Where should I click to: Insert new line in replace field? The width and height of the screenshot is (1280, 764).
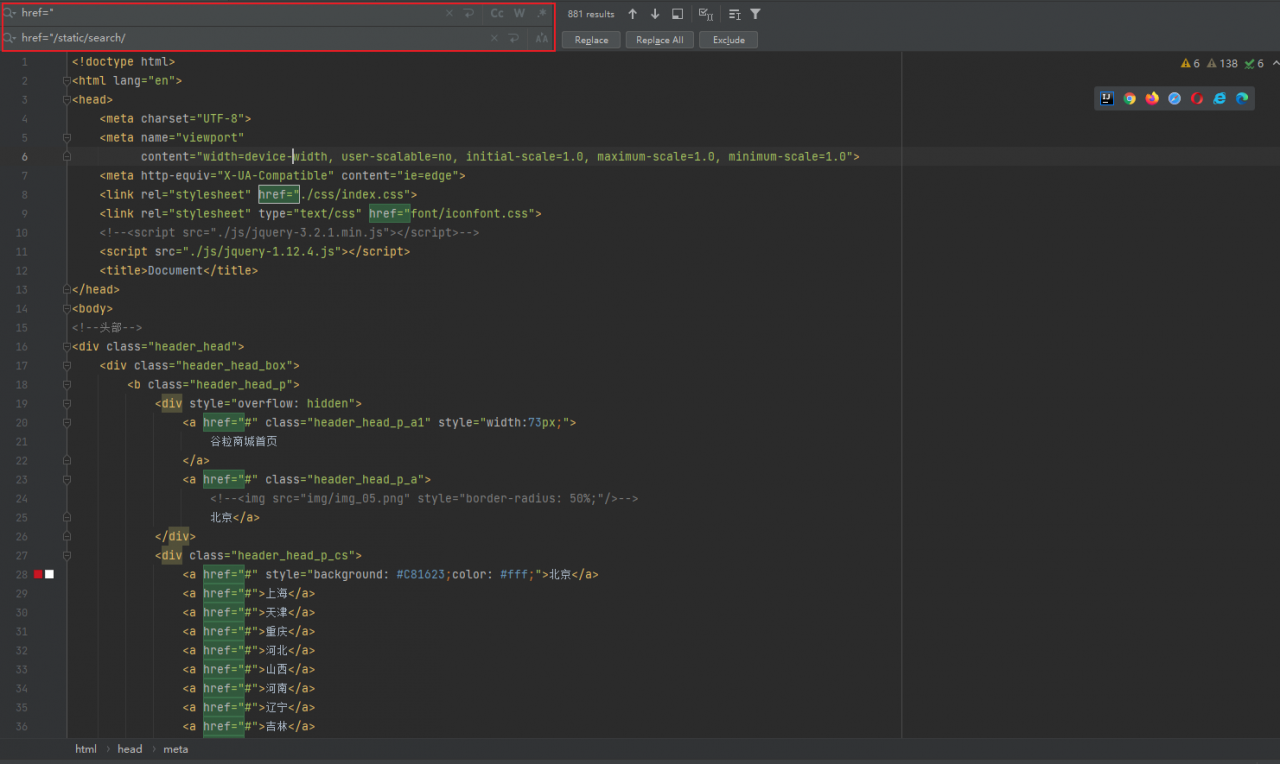tap(514, 38)
